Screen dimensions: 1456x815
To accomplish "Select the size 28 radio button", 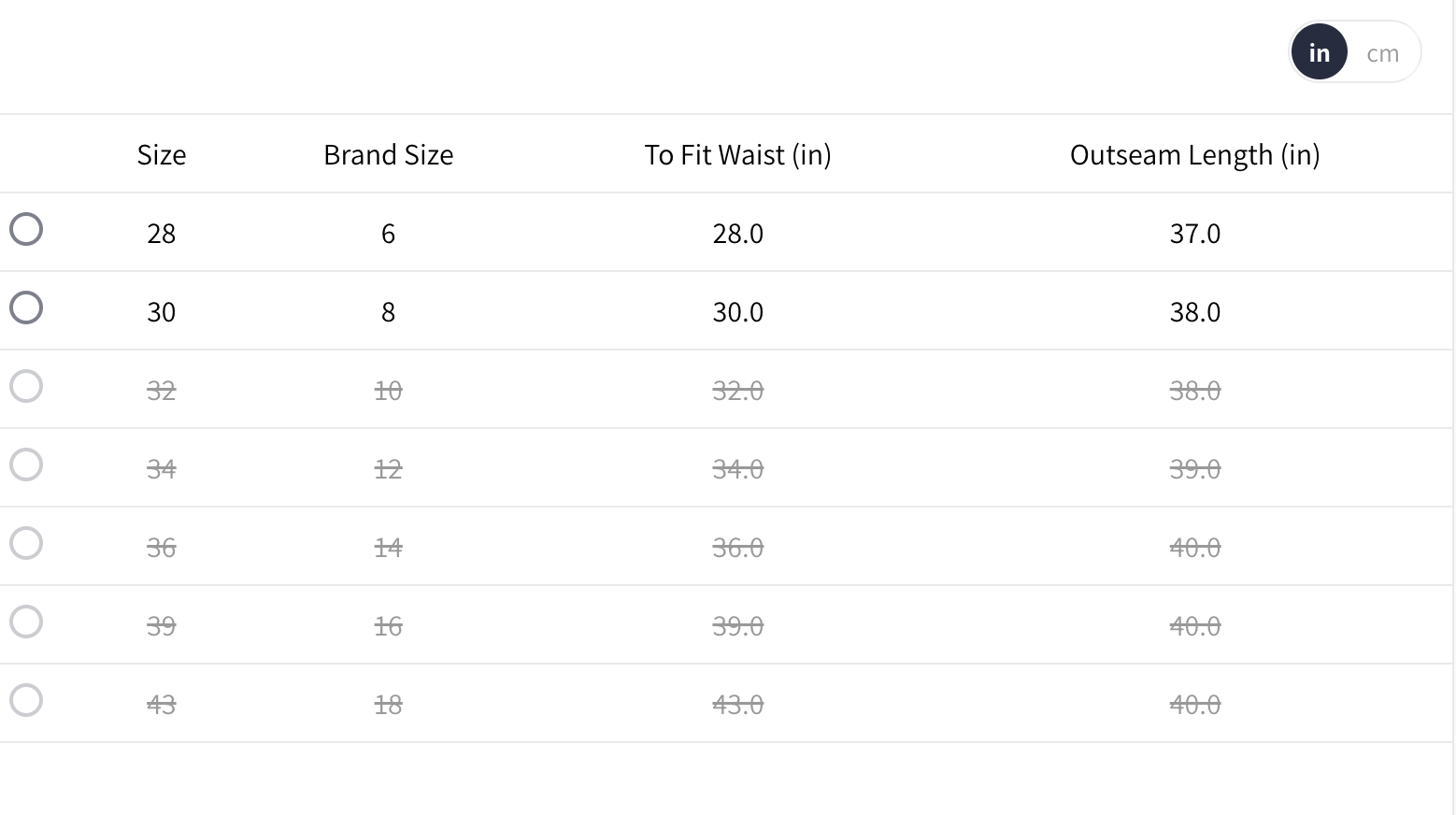I will click(x=26, y=229).
